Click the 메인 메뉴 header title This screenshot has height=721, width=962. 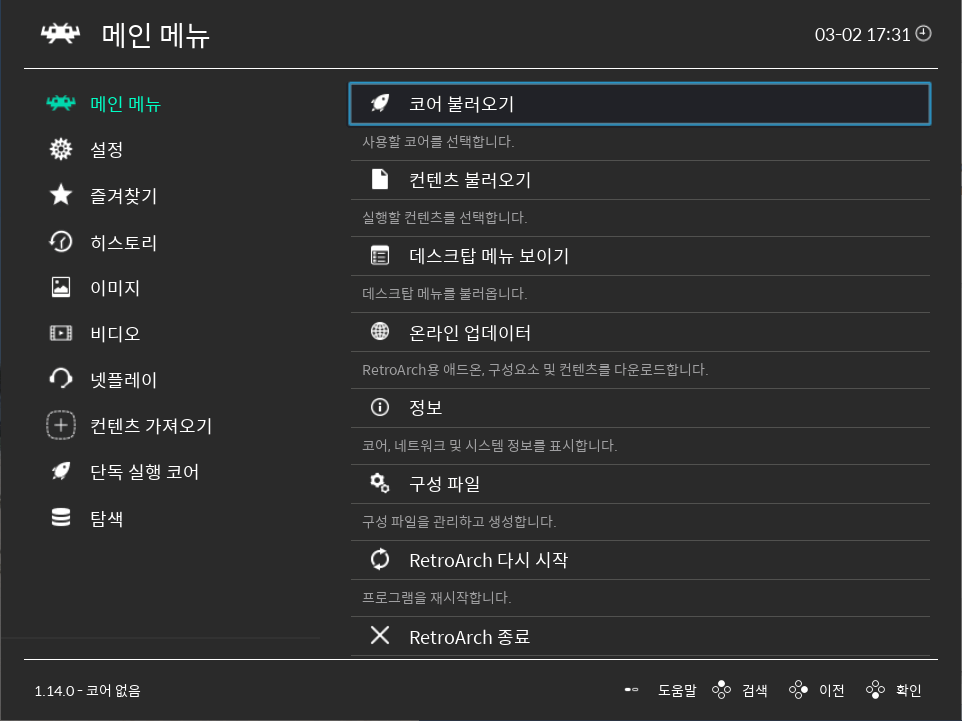click(156, 35)
